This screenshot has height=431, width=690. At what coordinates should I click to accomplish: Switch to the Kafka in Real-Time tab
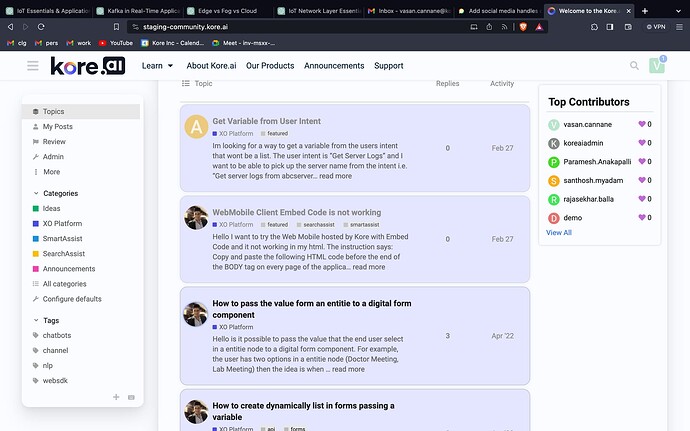[x=138, y=11]
